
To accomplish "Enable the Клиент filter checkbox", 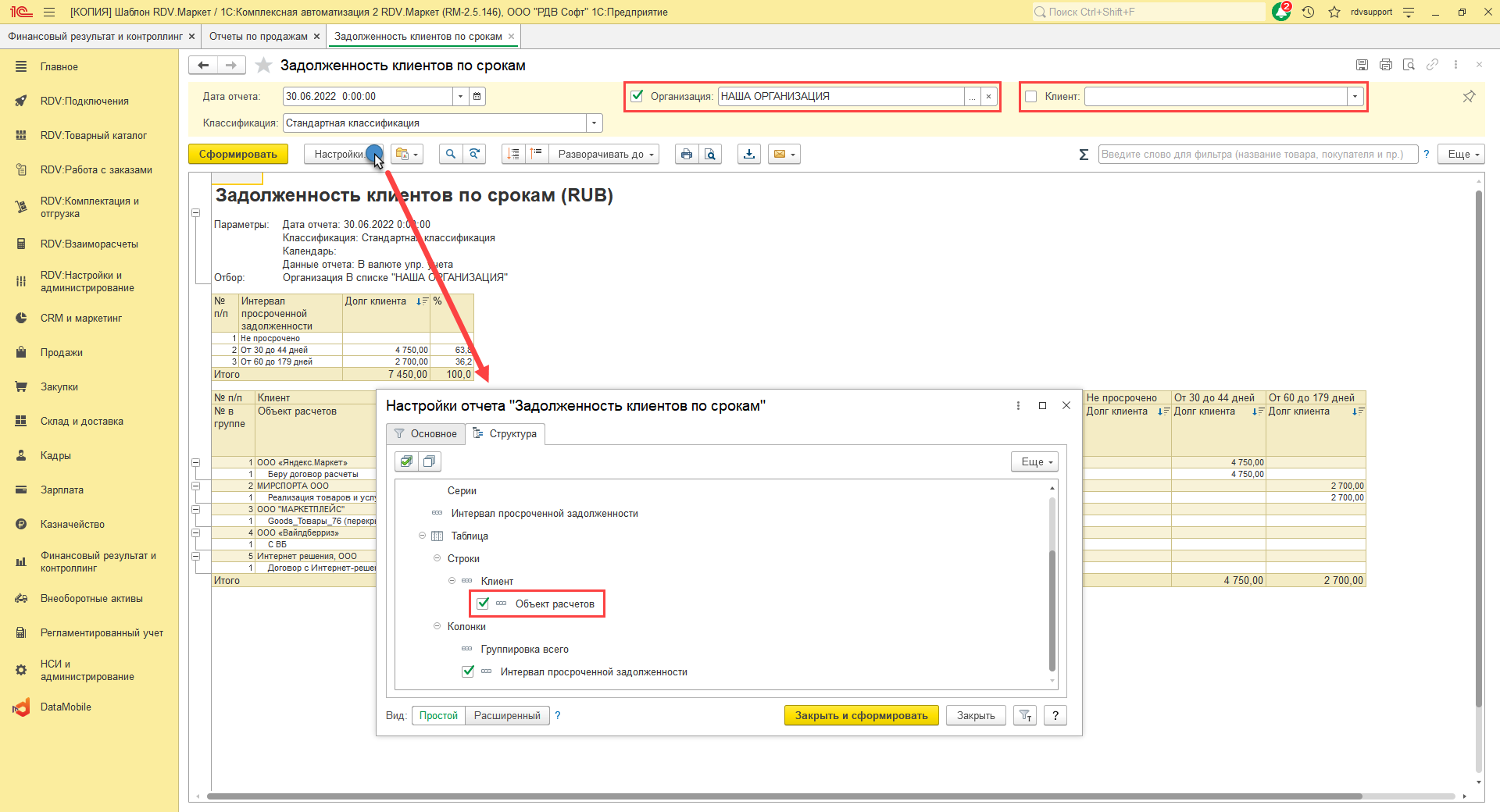I will pyautogui.click(x=1030, y=97).
